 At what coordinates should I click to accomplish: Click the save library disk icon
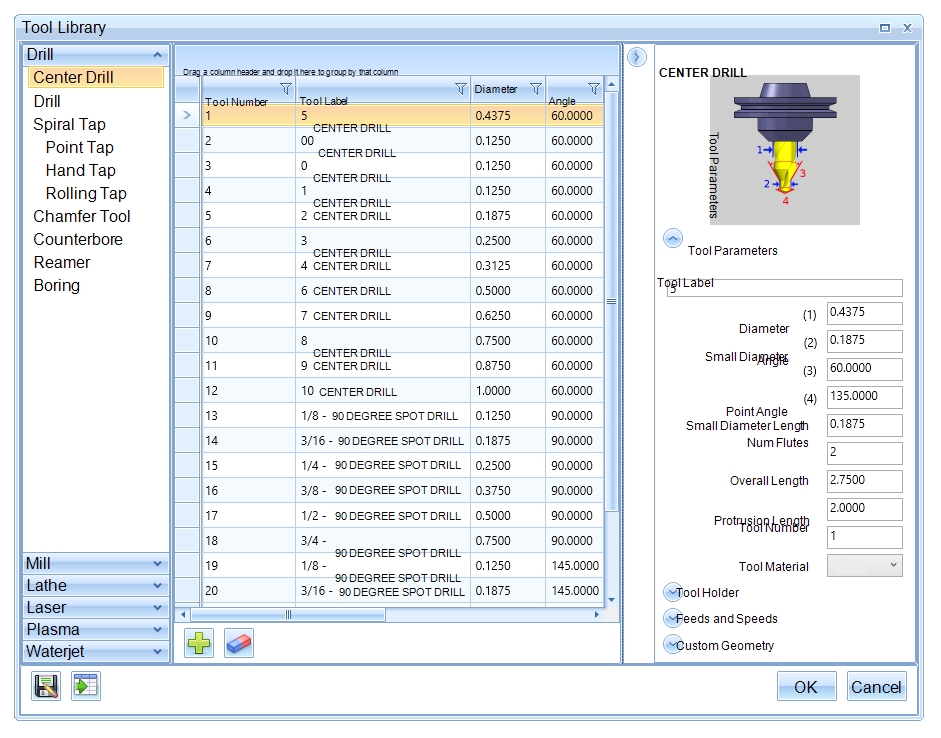coord(46,686)
